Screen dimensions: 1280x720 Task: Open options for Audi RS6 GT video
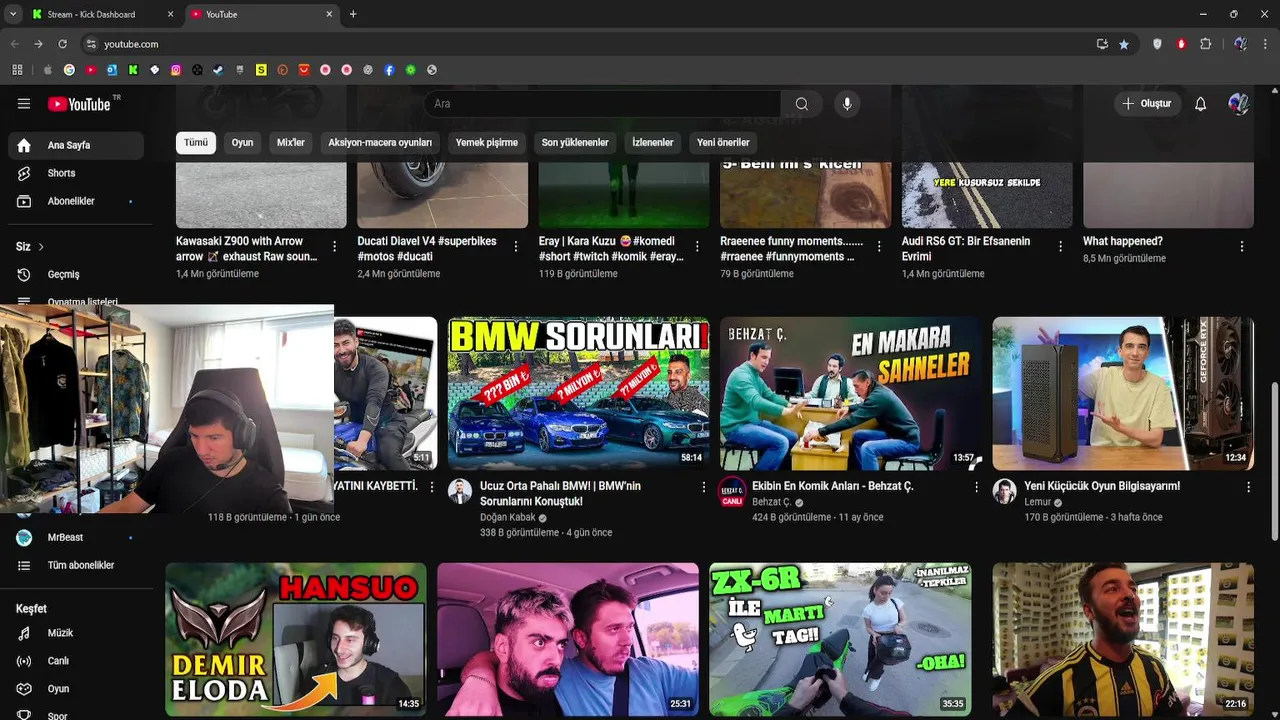pyautogui.click(x=1061, y=246)
